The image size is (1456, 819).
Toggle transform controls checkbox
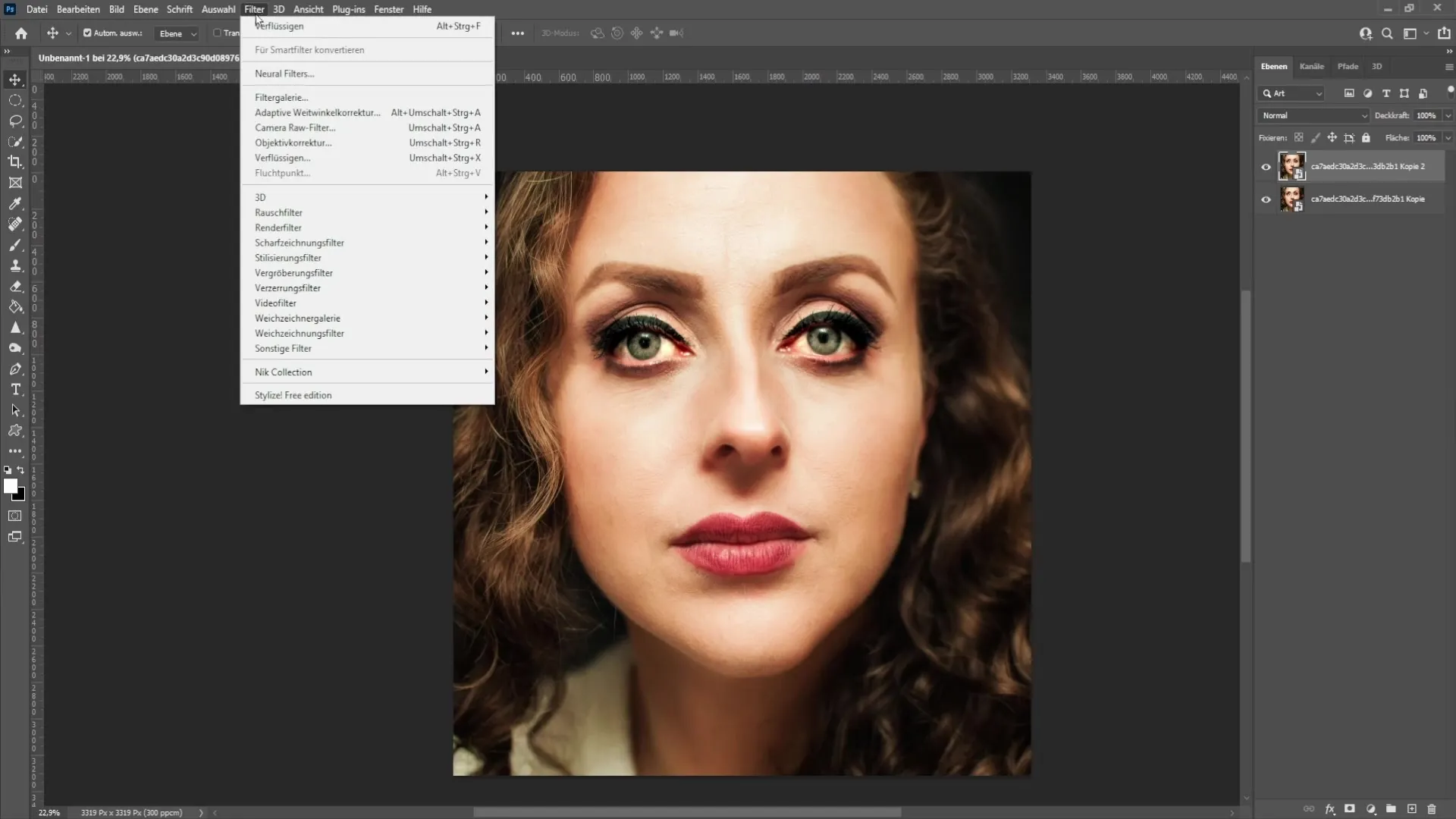click(218, 33)
